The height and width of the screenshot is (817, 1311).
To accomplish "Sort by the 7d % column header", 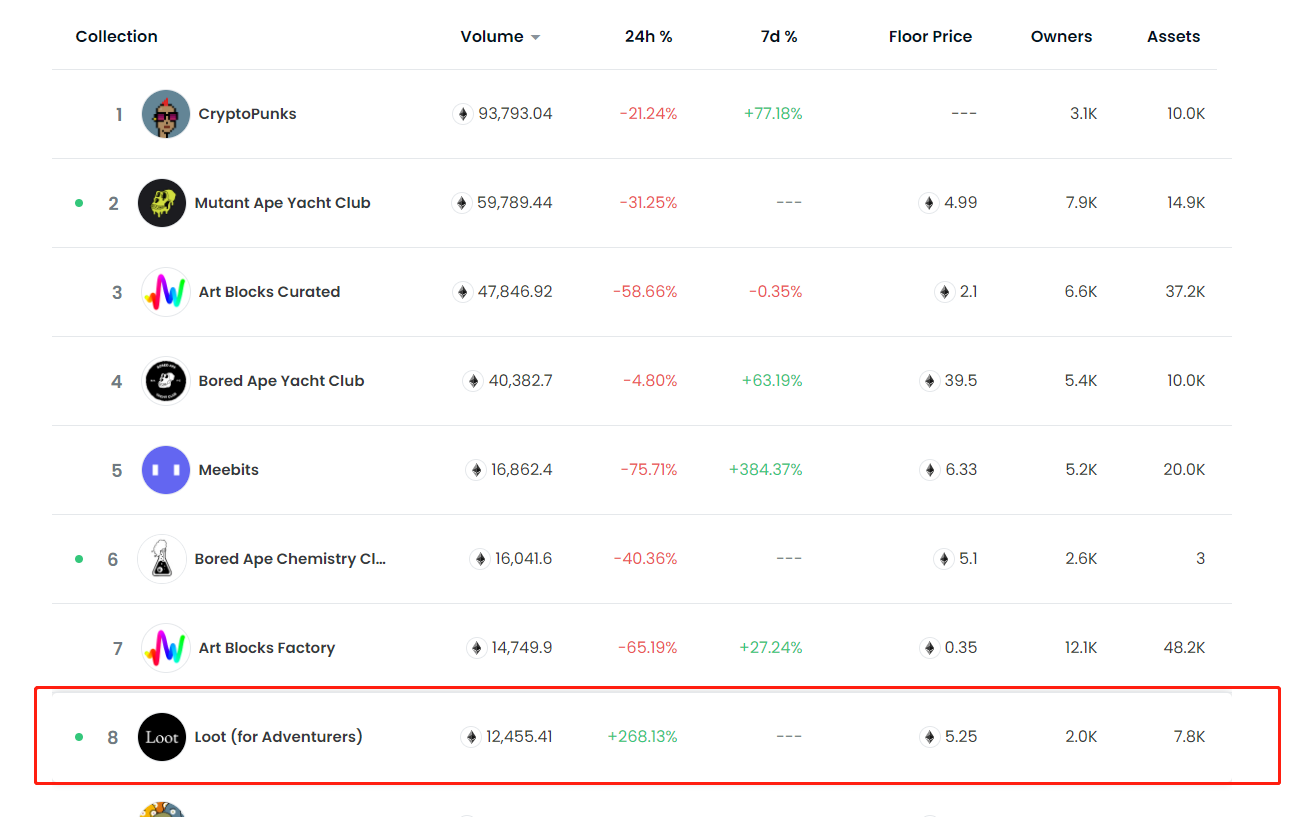I will coord(779,36).
